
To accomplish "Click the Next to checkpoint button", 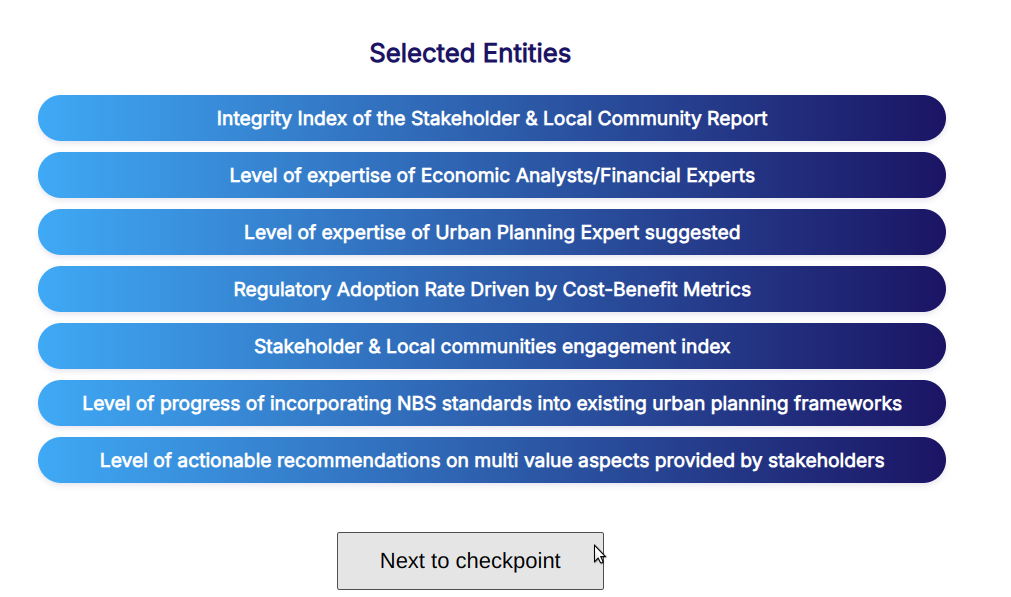I will [470, 561].
